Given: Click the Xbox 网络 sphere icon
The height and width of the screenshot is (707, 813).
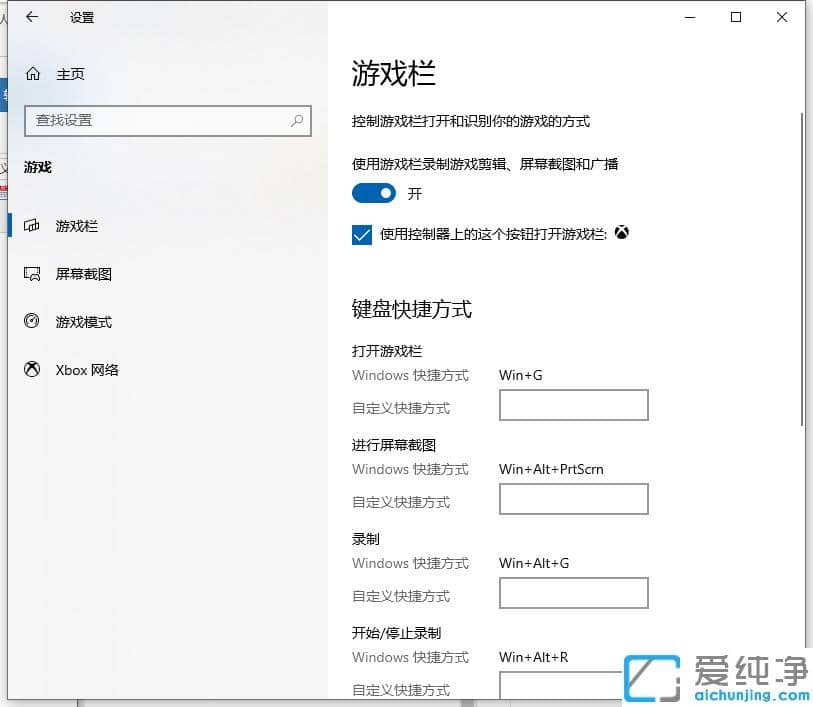Looking at the screenshot, I should click(x=31, y=369).
